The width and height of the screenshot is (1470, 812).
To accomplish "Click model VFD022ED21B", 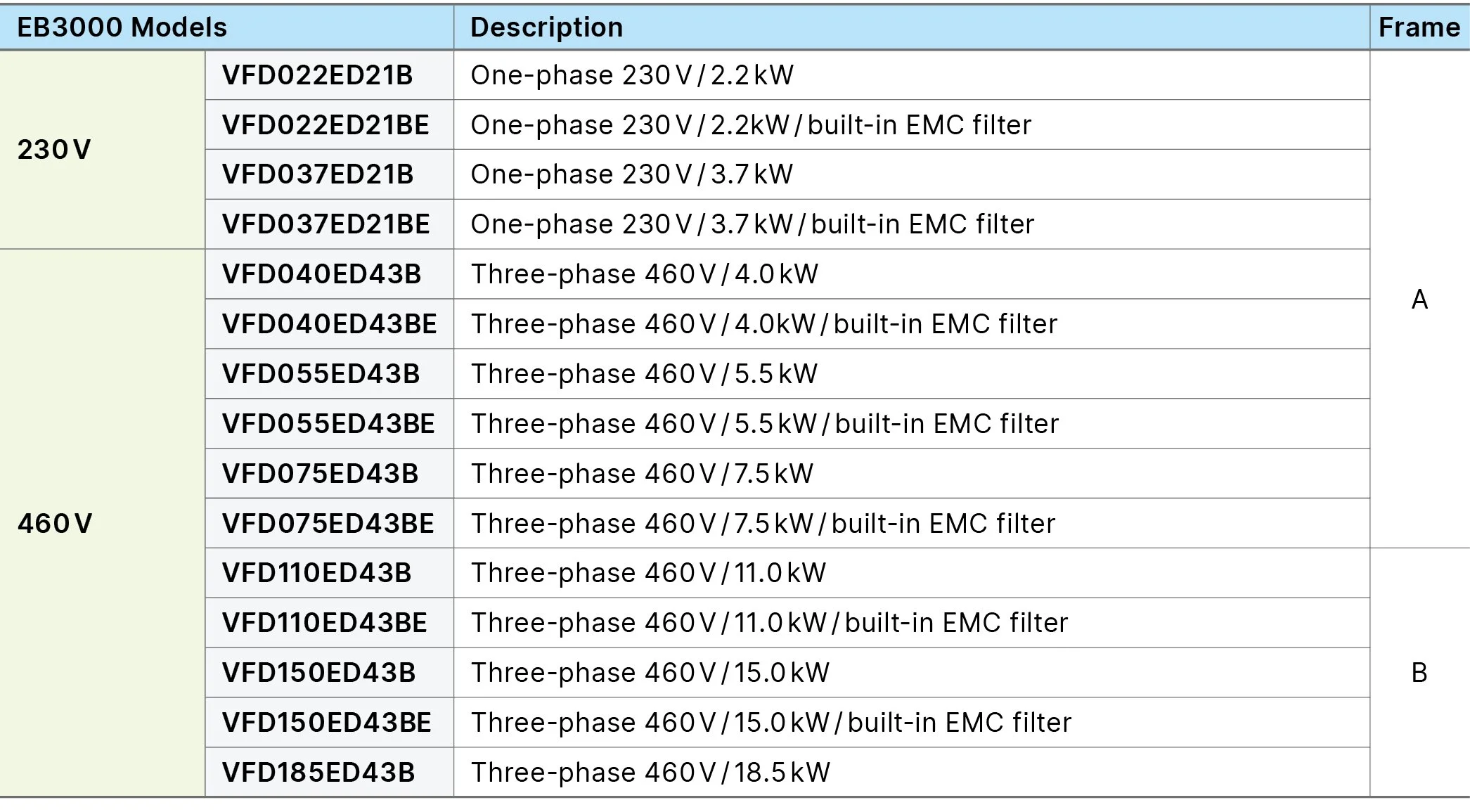I will (329, 75).
